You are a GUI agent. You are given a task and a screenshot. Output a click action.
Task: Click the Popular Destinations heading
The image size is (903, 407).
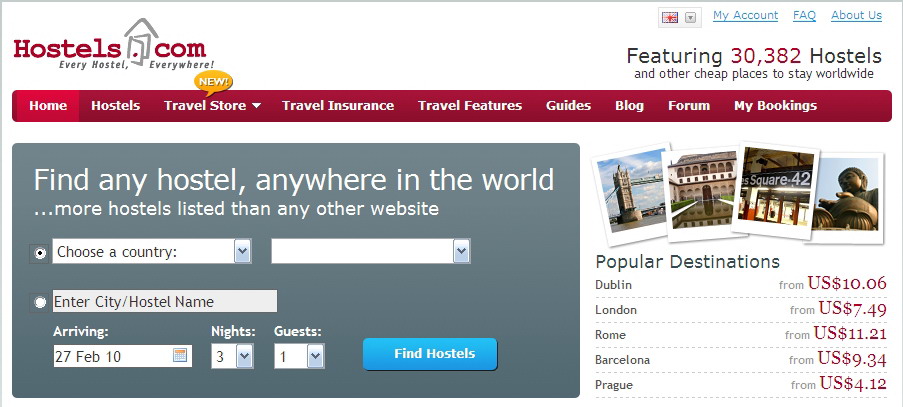pyautogui.click(x=688, y=262)
